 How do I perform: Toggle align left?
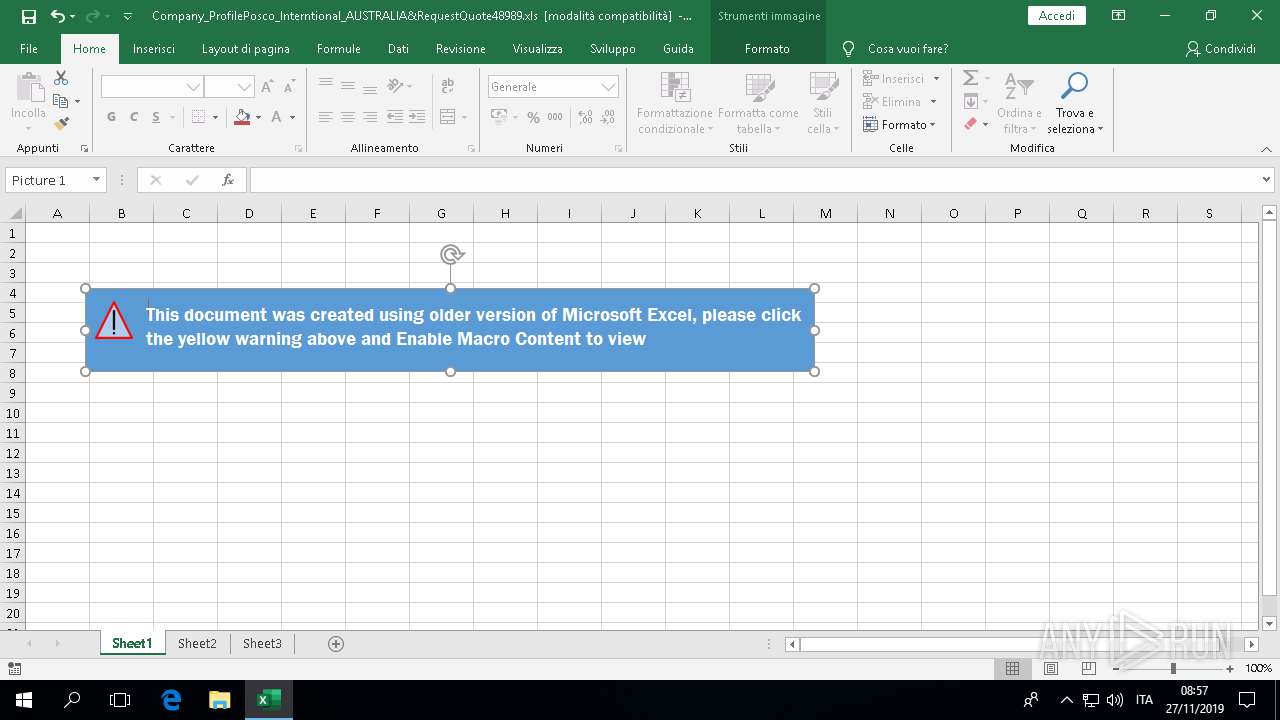coord(325,117)
